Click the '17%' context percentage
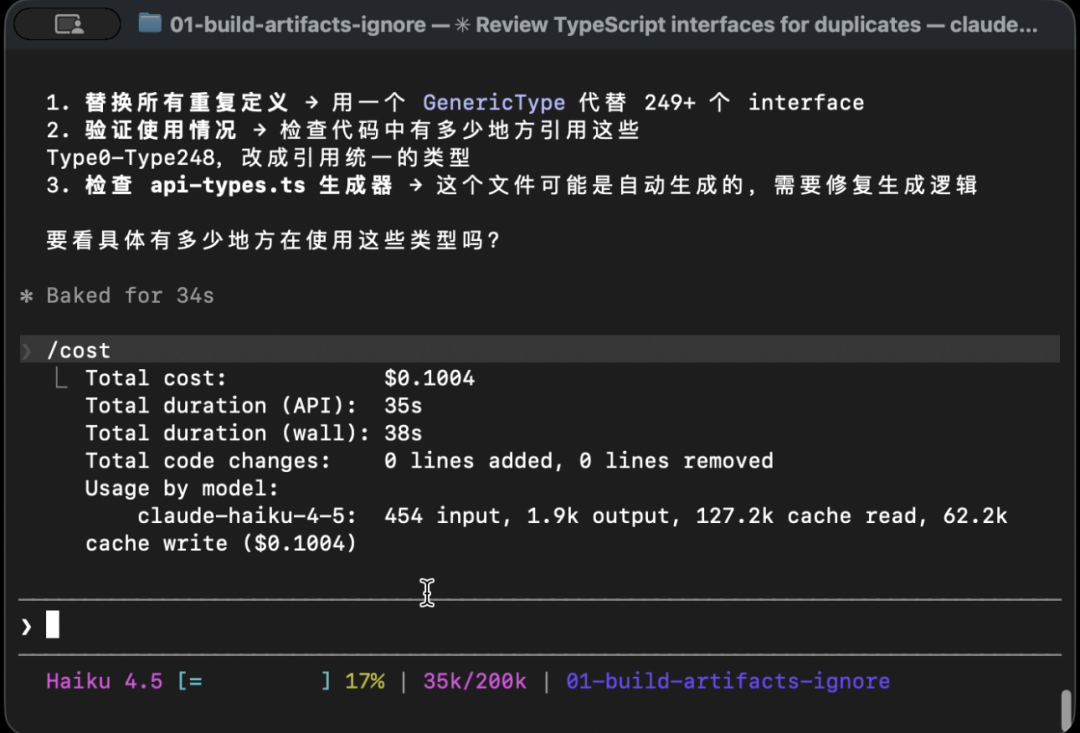This screenshot has height=733, width=1080. [364, 681]
